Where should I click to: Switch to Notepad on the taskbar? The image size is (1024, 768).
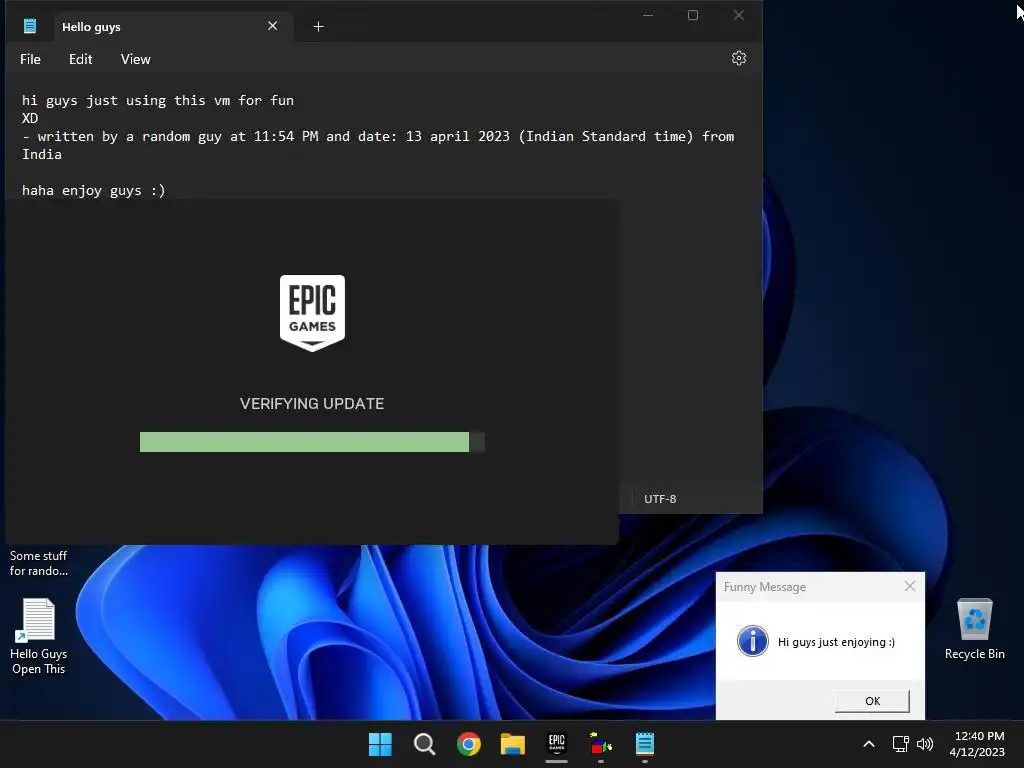(645, 744)
